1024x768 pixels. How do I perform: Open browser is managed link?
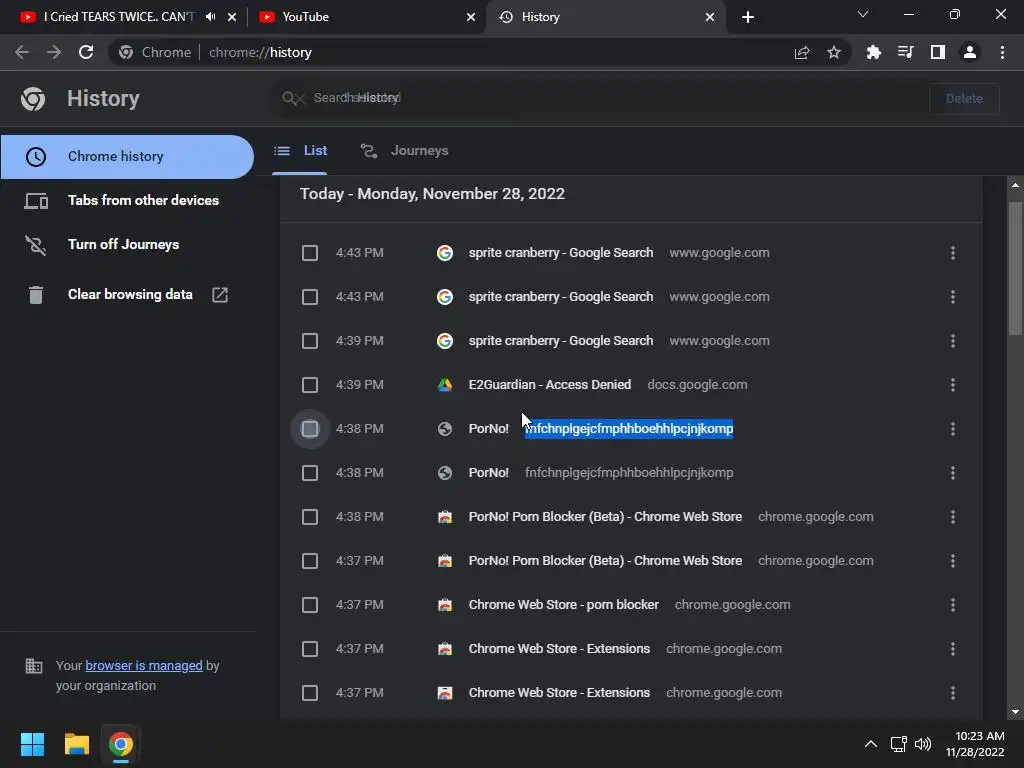coord(144,665)
